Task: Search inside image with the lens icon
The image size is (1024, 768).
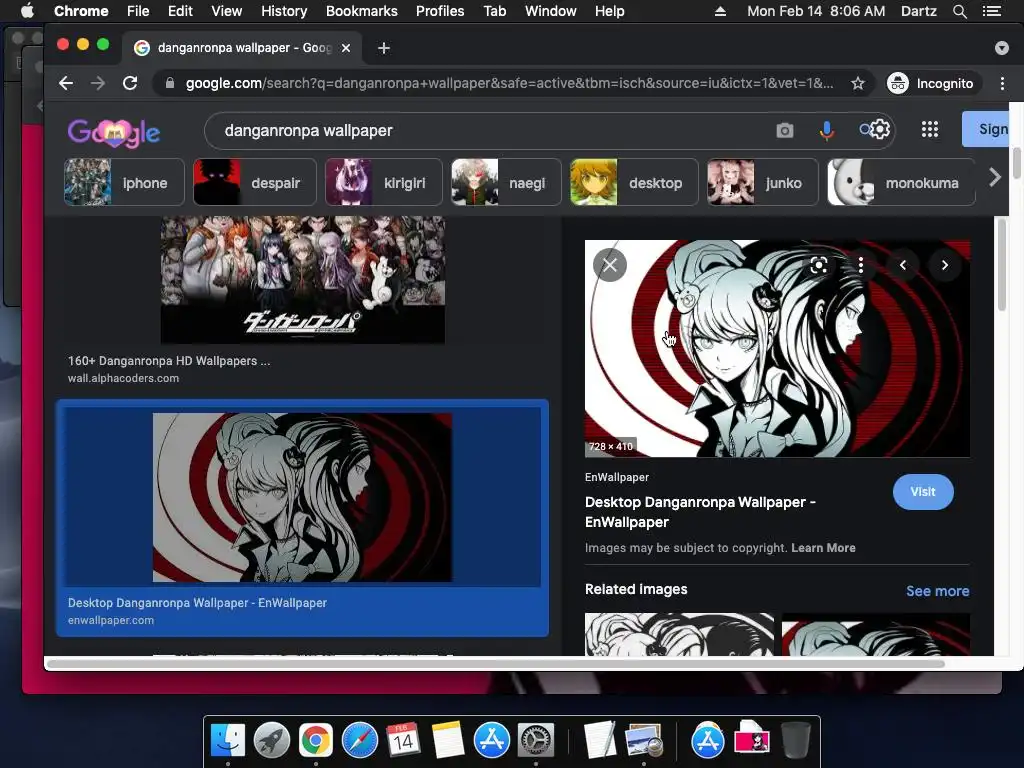Action: pyautogui.click(x=818, y=265)
